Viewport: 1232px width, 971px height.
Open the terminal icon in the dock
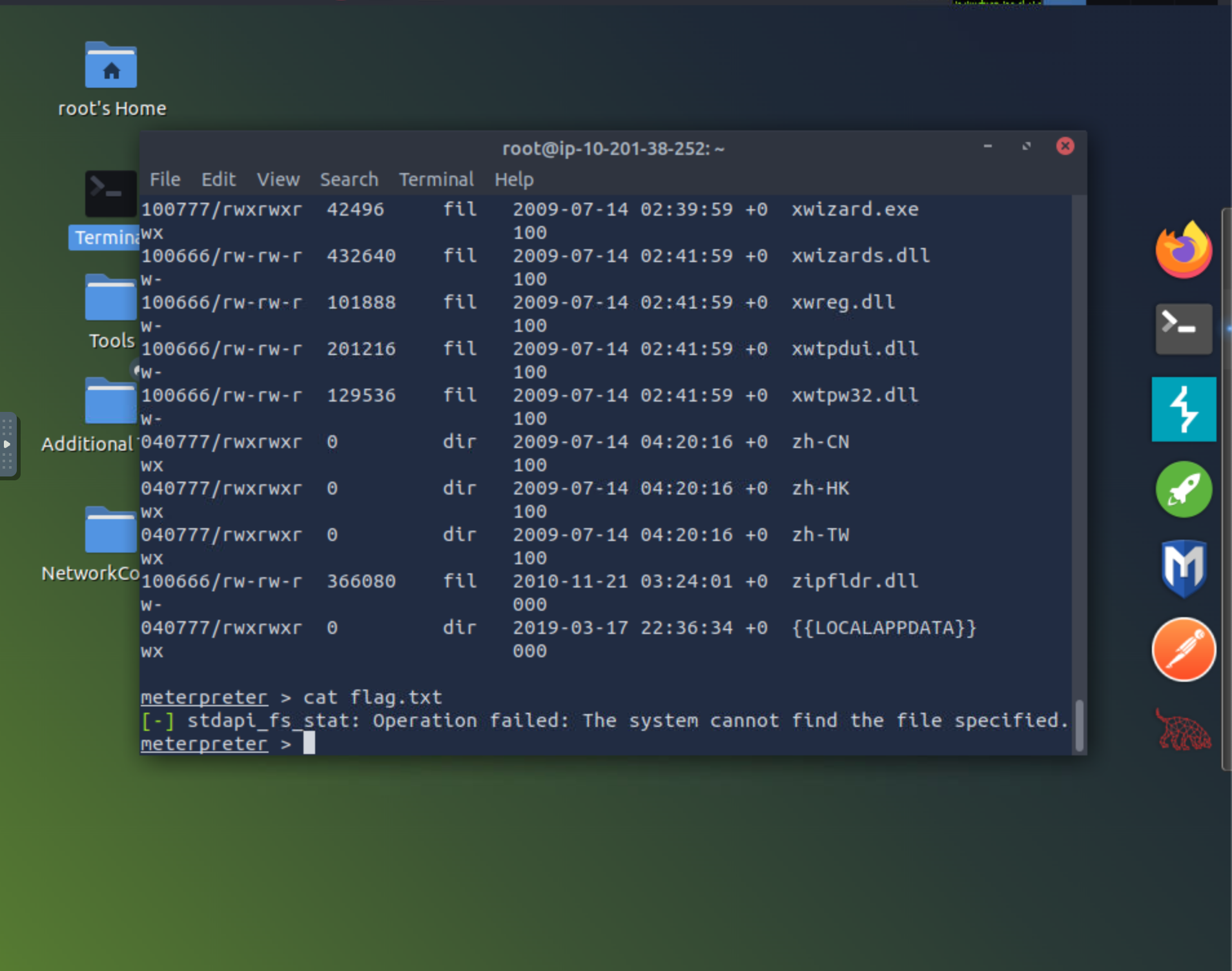point(1184,329)
